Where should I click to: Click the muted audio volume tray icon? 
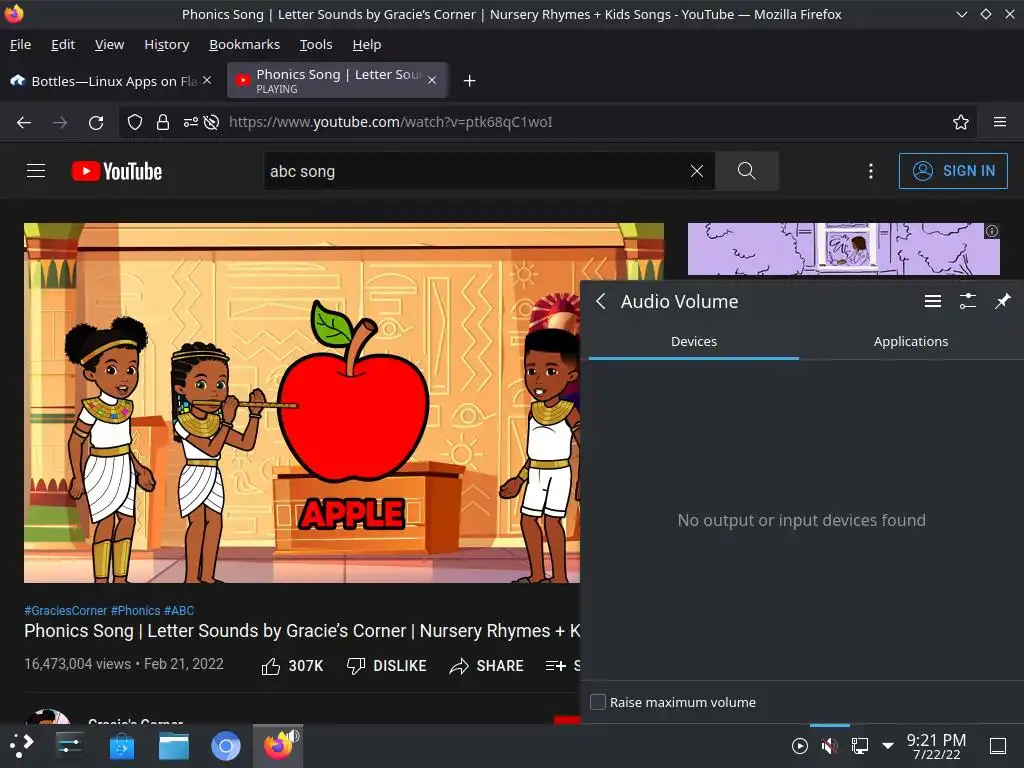pyautogui.click(x=829, y=746)
